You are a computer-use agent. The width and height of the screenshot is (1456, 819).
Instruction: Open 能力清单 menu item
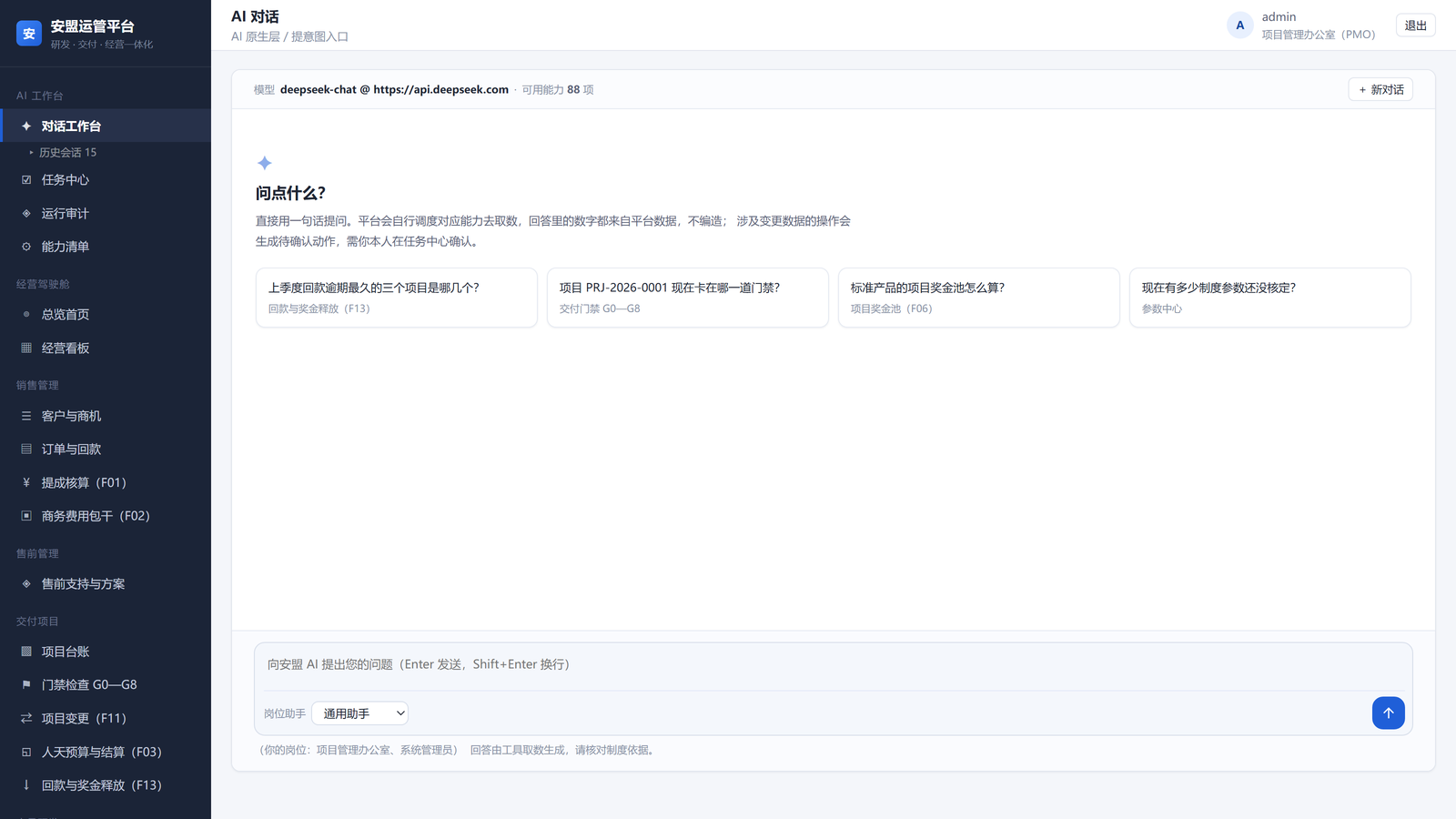tap(106, 247)
